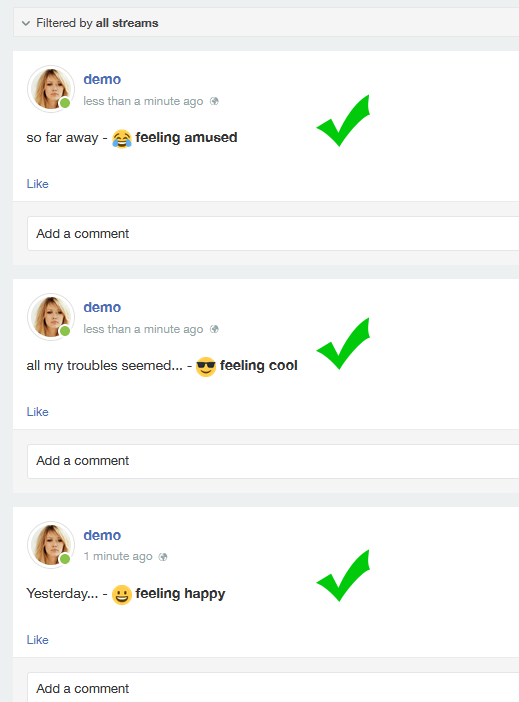Viewport: 519px width, 702px height.
Task: Like the 'so far away' post
Action: [38, 184]
